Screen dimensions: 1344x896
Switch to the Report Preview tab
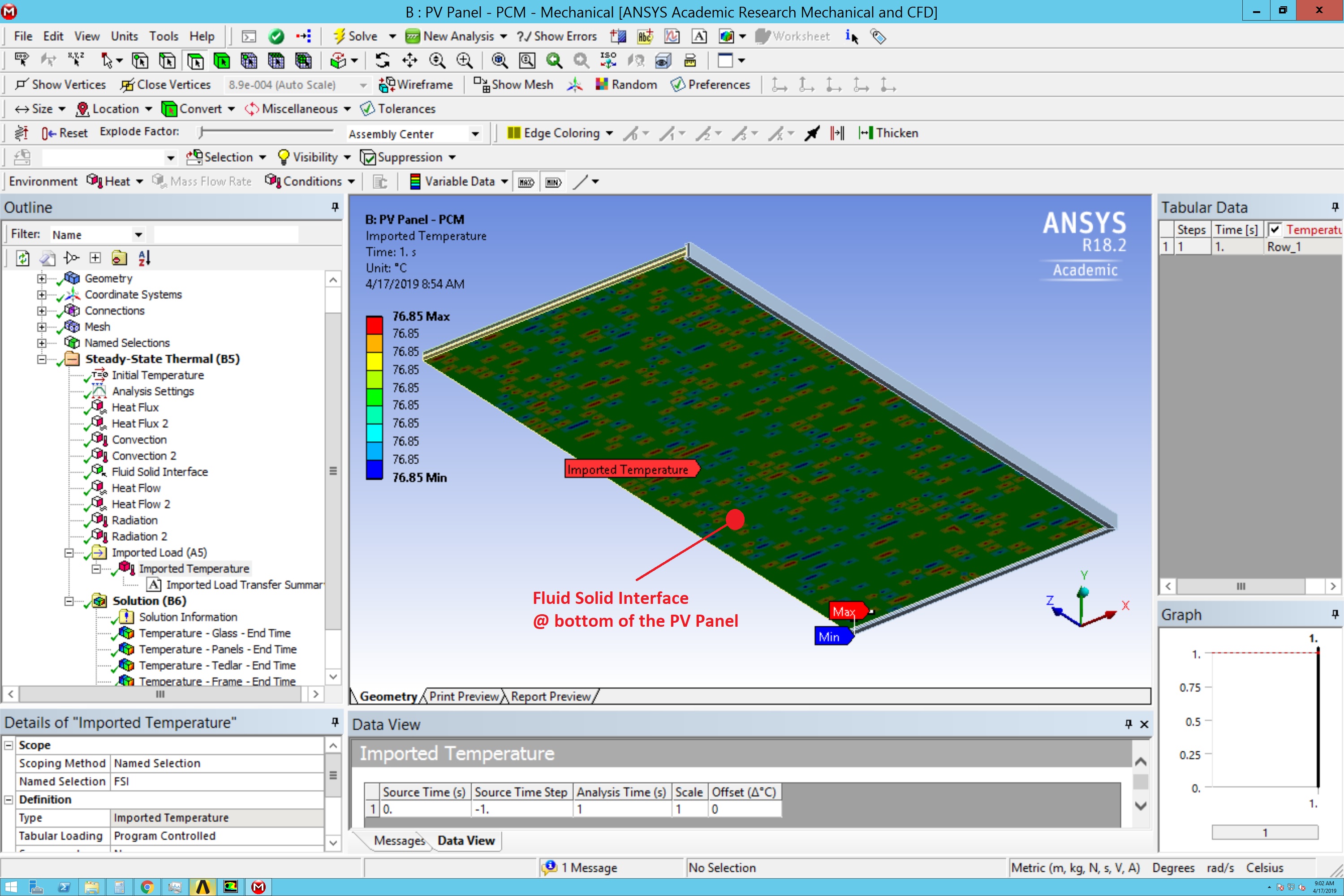pos(550,697)
